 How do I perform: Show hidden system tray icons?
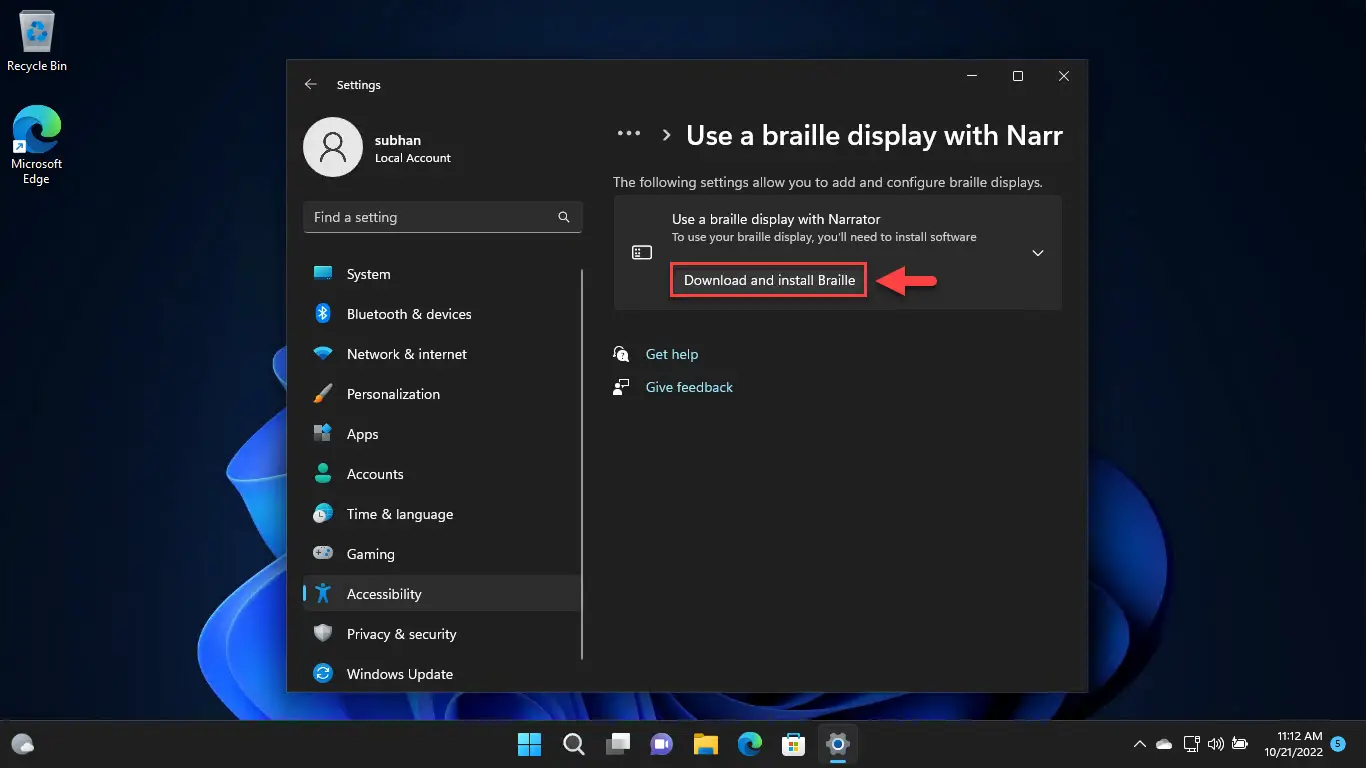pyautogui.click(x=1139, y=744)
